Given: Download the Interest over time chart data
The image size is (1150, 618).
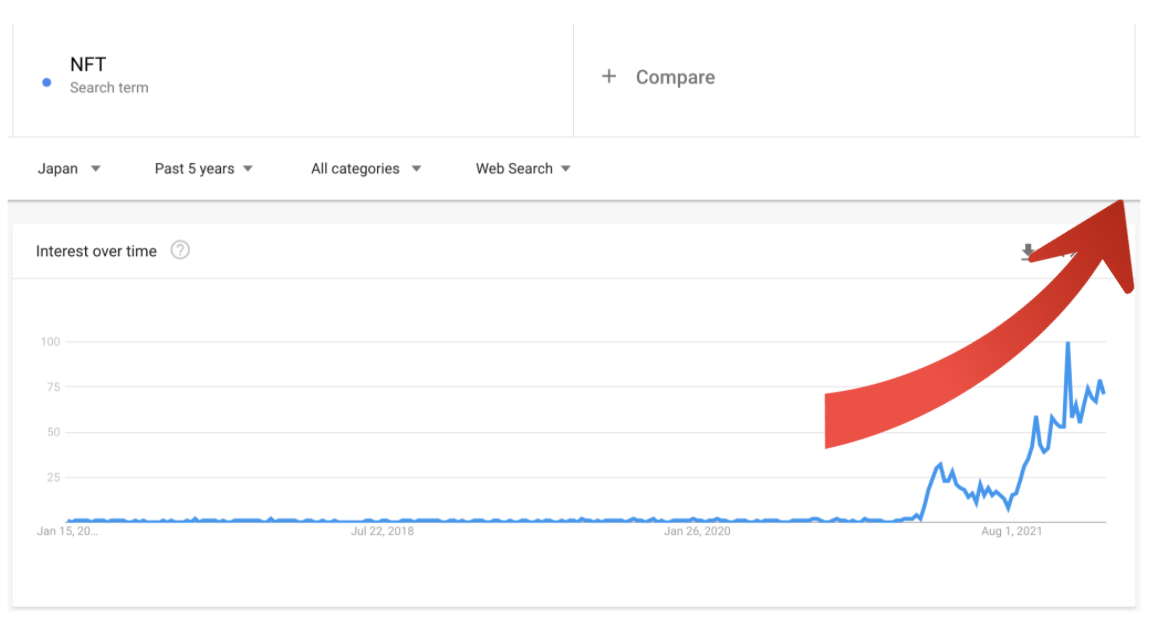Looking at the screenshot, I should click(x=1028, y=251).
